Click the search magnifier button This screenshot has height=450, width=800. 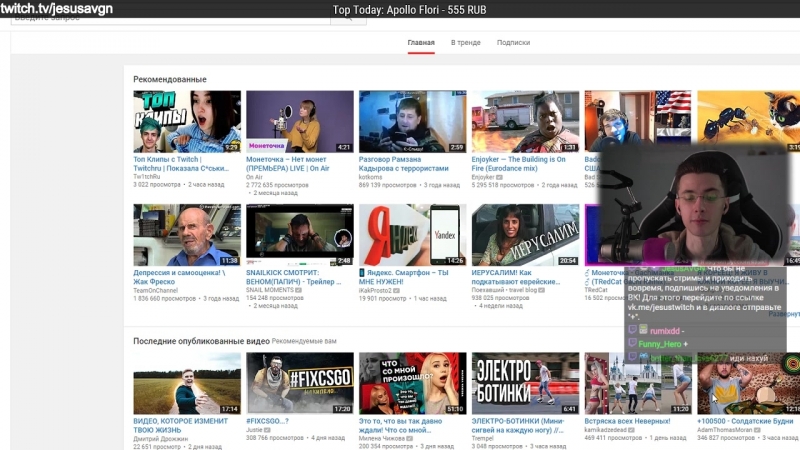tap(348, 20)
